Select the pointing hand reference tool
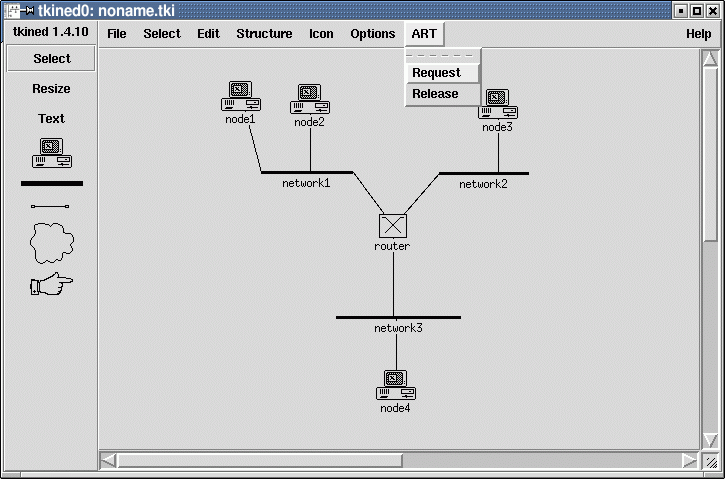The image size is (725, 479). [x=51, y=285]
